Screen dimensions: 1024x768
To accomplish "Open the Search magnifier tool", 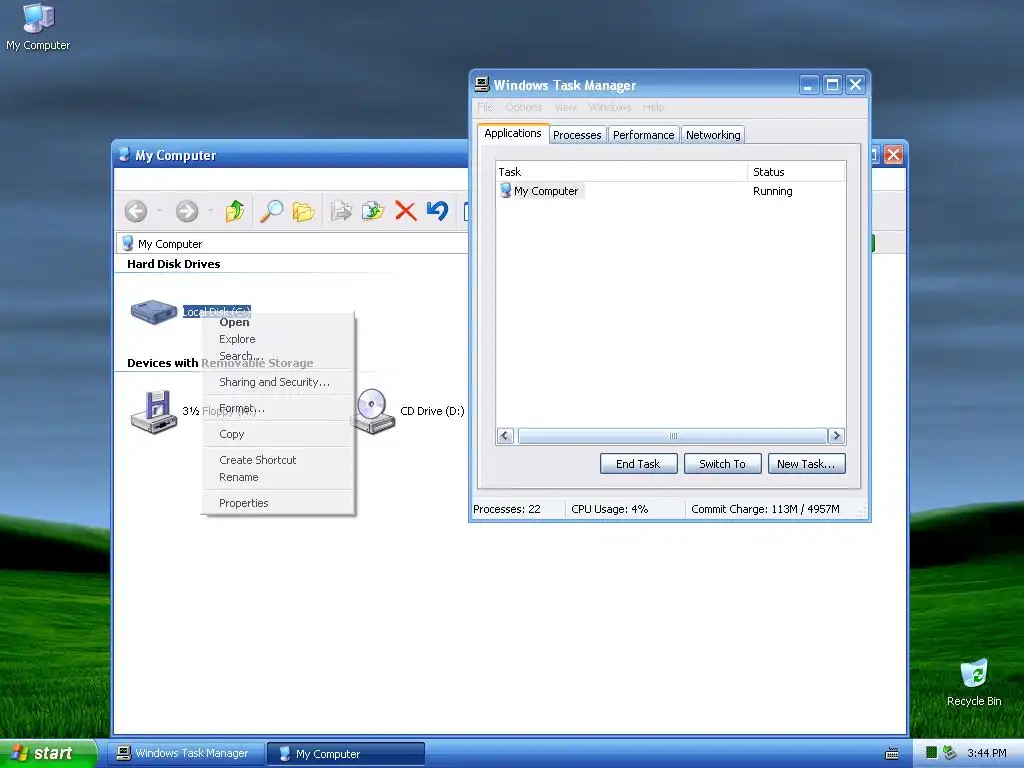I will [x=271, y=211].
